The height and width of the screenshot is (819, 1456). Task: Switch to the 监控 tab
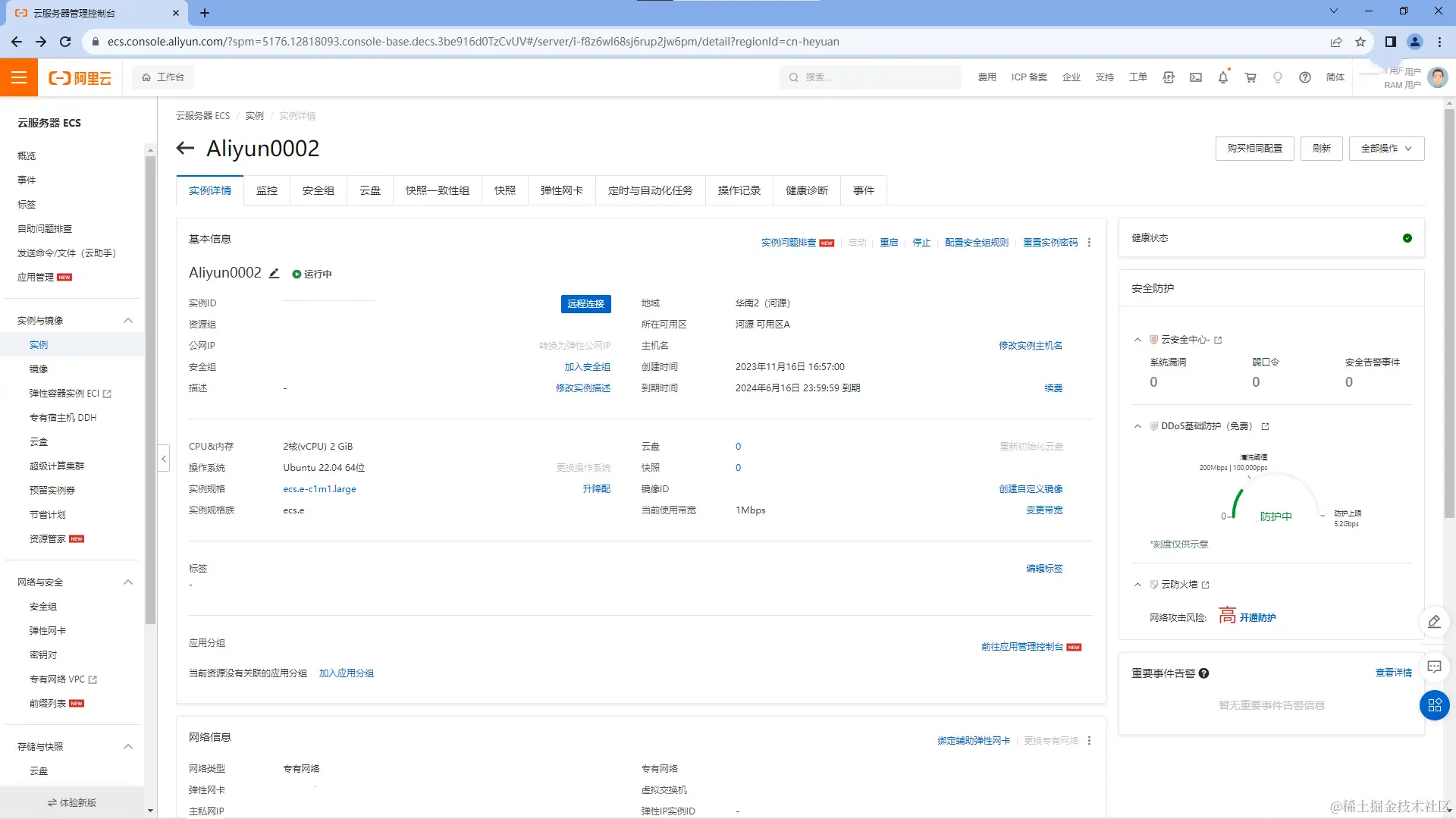click(x=267, y=190)
